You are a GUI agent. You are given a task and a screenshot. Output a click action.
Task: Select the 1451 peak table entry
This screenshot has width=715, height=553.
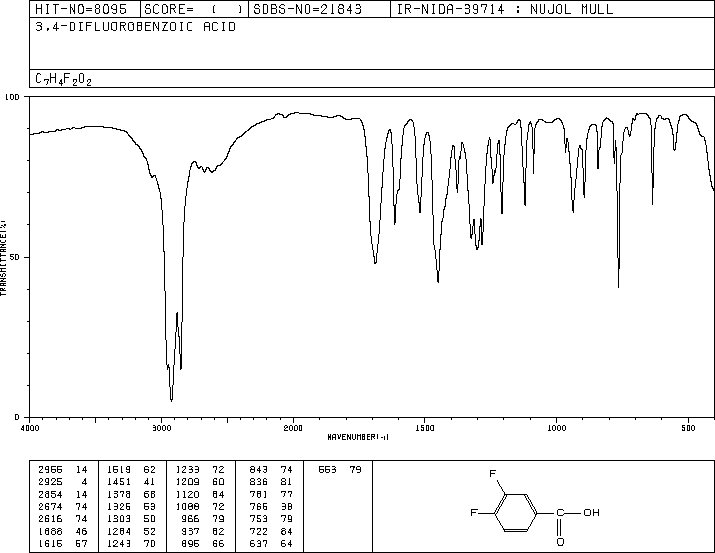131,482
